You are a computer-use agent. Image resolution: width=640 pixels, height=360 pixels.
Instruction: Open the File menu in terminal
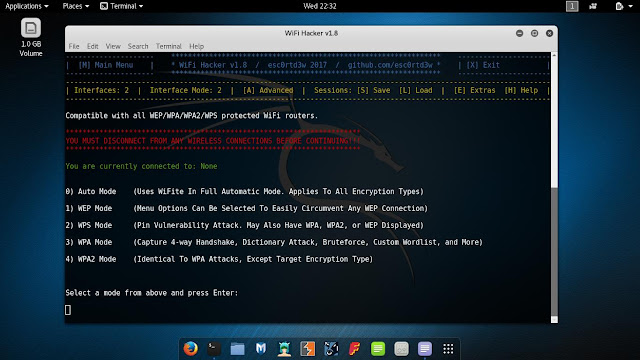coord(74,46)
